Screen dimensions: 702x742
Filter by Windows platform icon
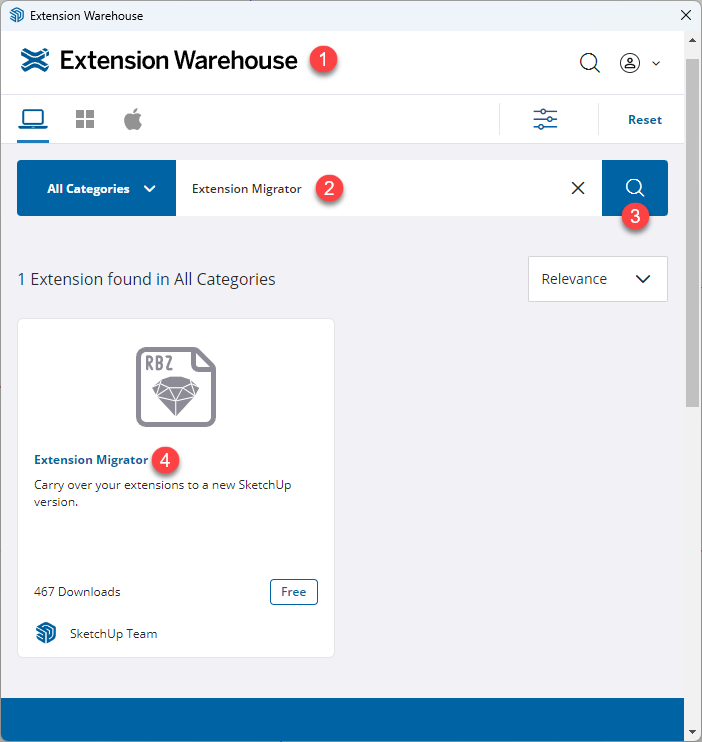coord(85,119)
